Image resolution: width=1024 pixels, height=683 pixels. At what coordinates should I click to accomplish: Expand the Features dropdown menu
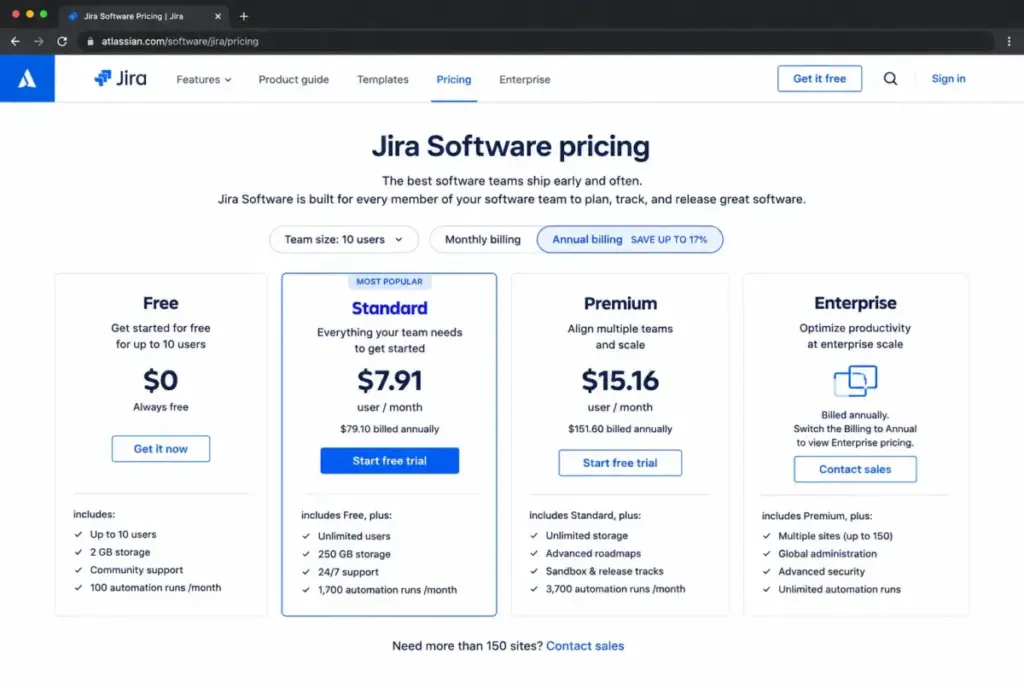(204, 79)
